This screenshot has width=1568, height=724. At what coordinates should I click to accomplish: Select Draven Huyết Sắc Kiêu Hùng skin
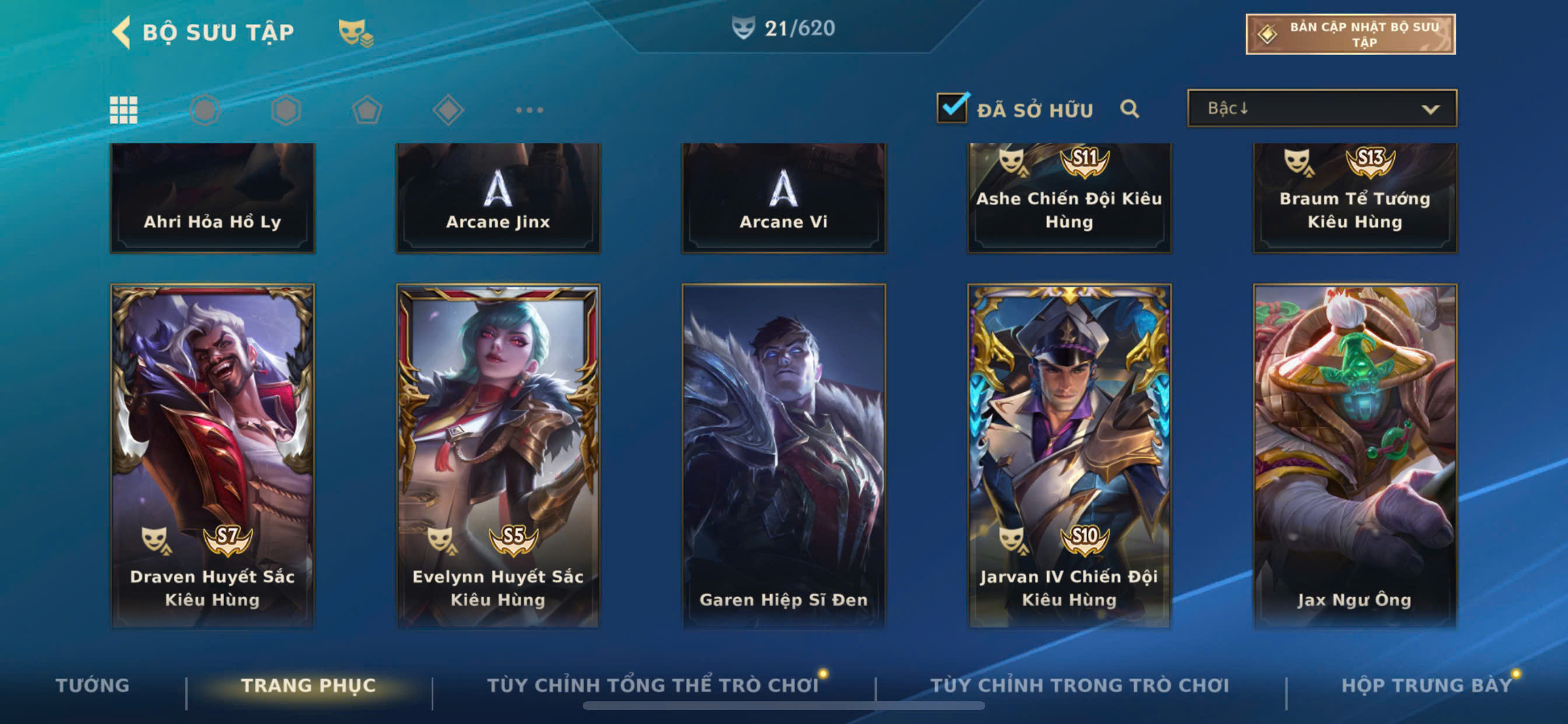pos(212,456)
